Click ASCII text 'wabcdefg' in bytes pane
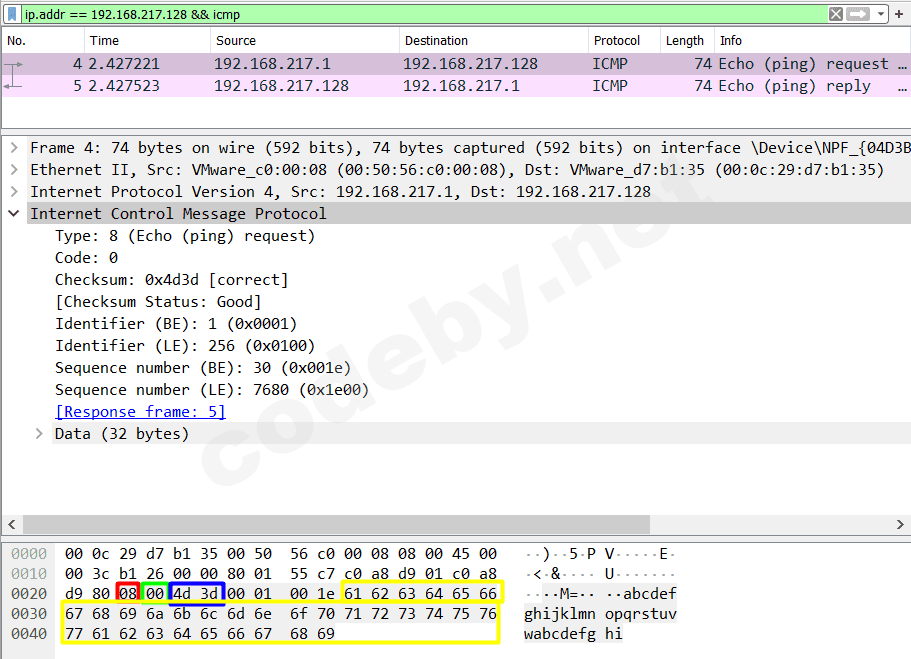911x659 pixels. [x=559, y=633]
